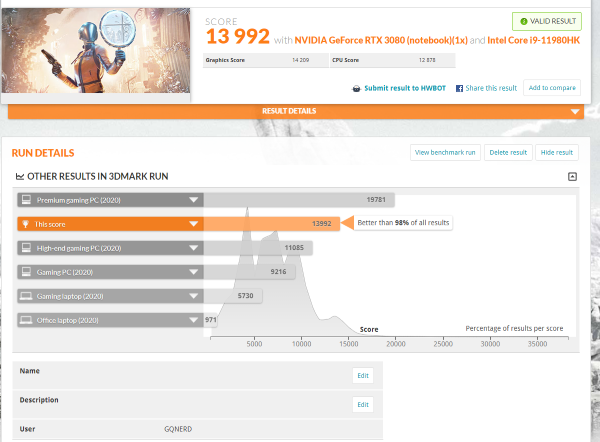Collapse the Other Results section with the corner icon

click(x=572, y=176)
